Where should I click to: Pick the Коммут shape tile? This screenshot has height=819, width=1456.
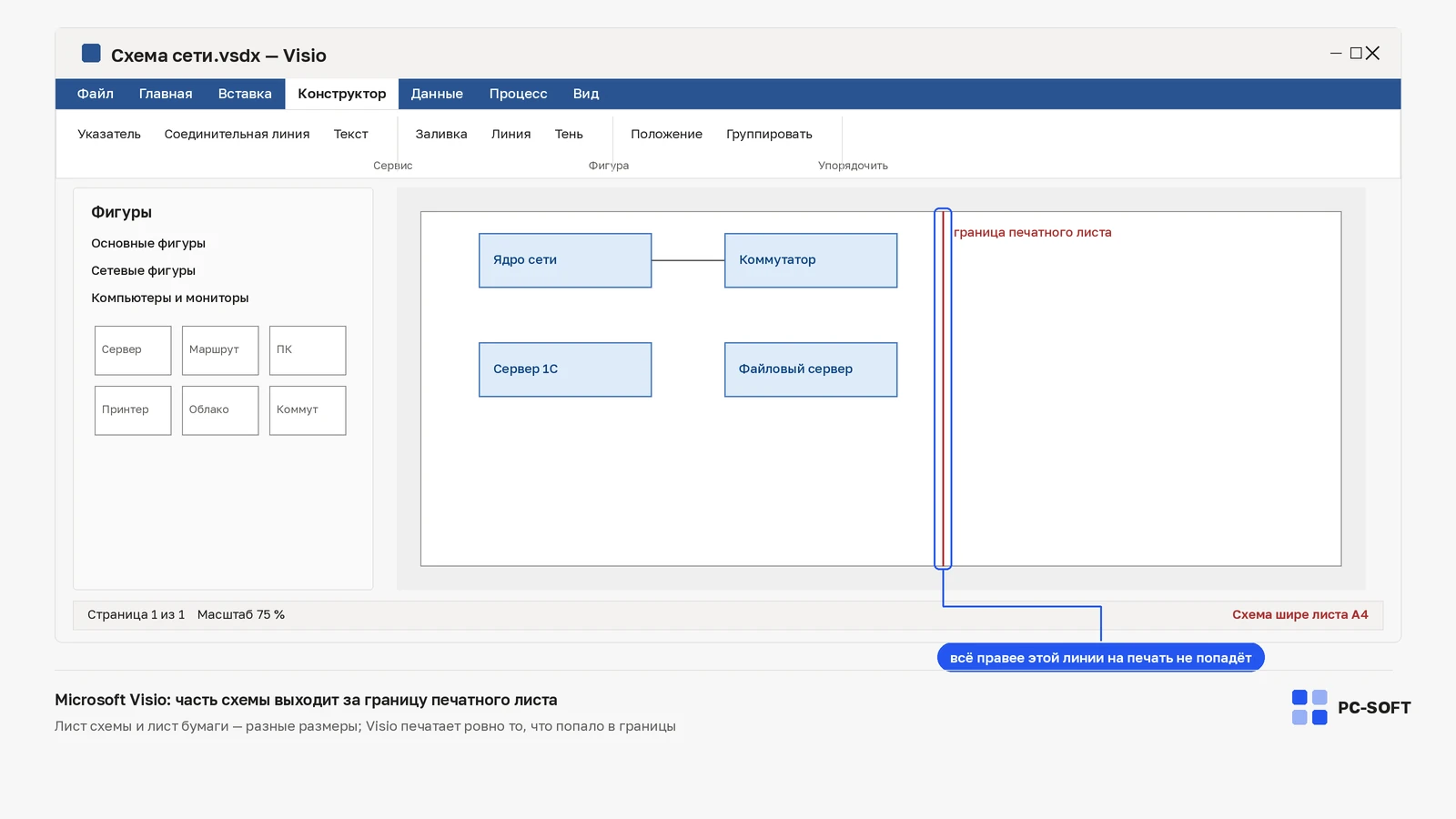(308, 410)
